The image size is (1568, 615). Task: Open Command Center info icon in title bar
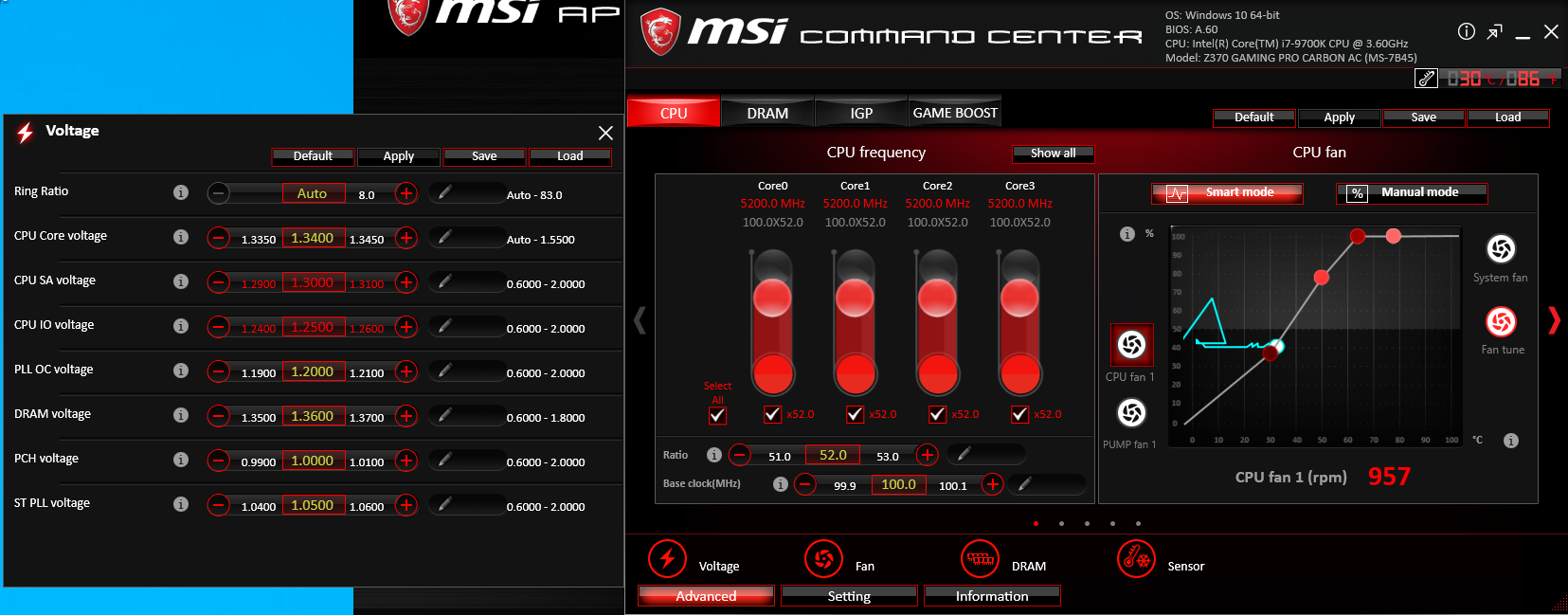(1467, 31)
